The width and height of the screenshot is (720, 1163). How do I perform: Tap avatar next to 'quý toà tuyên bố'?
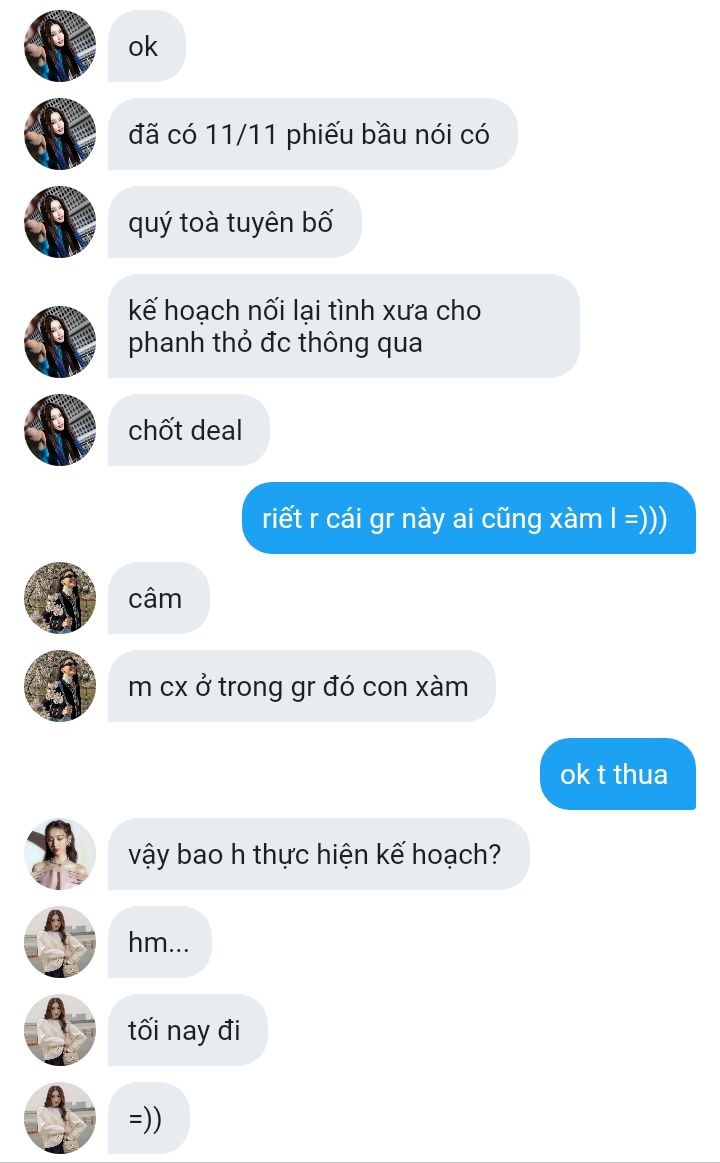tap(60, 222)
